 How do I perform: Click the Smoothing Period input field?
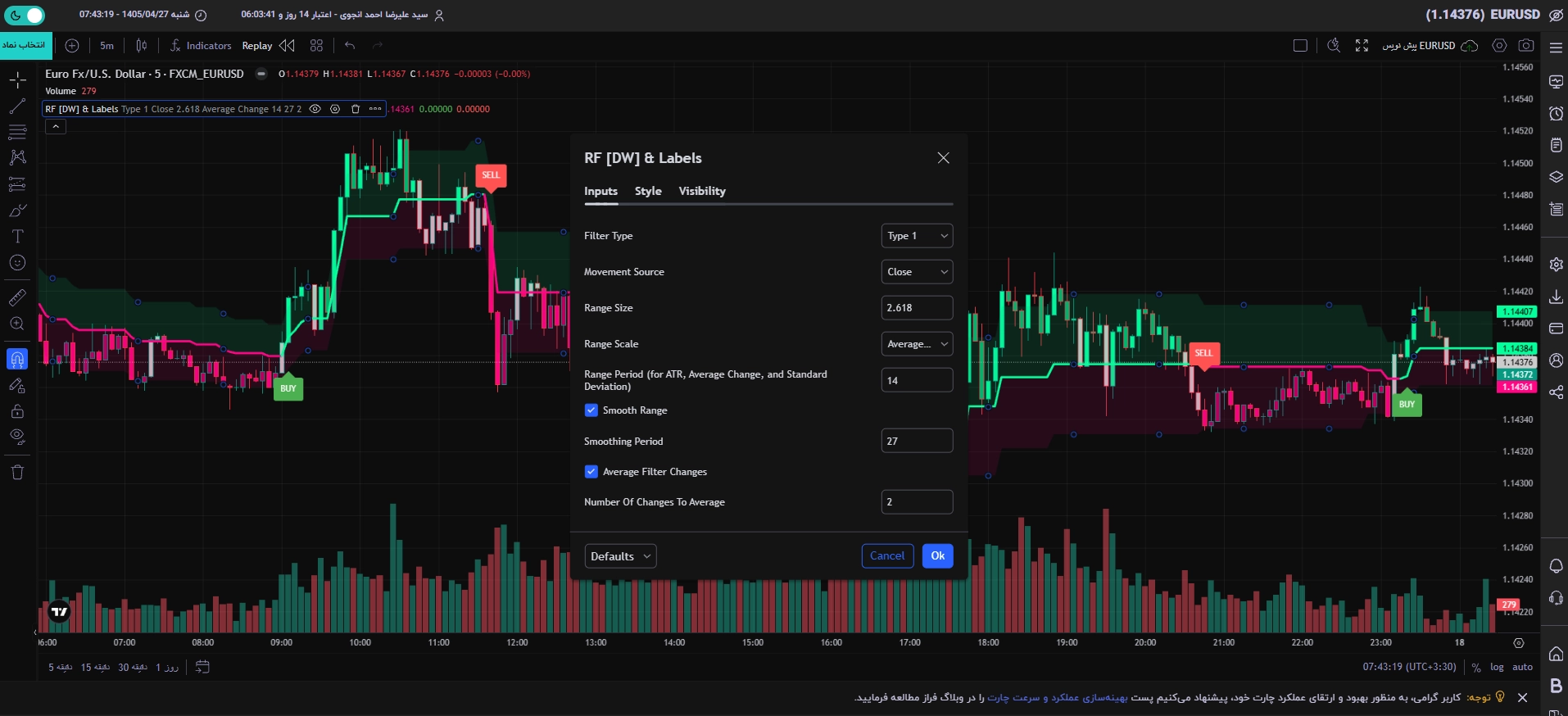coord(917,441)
